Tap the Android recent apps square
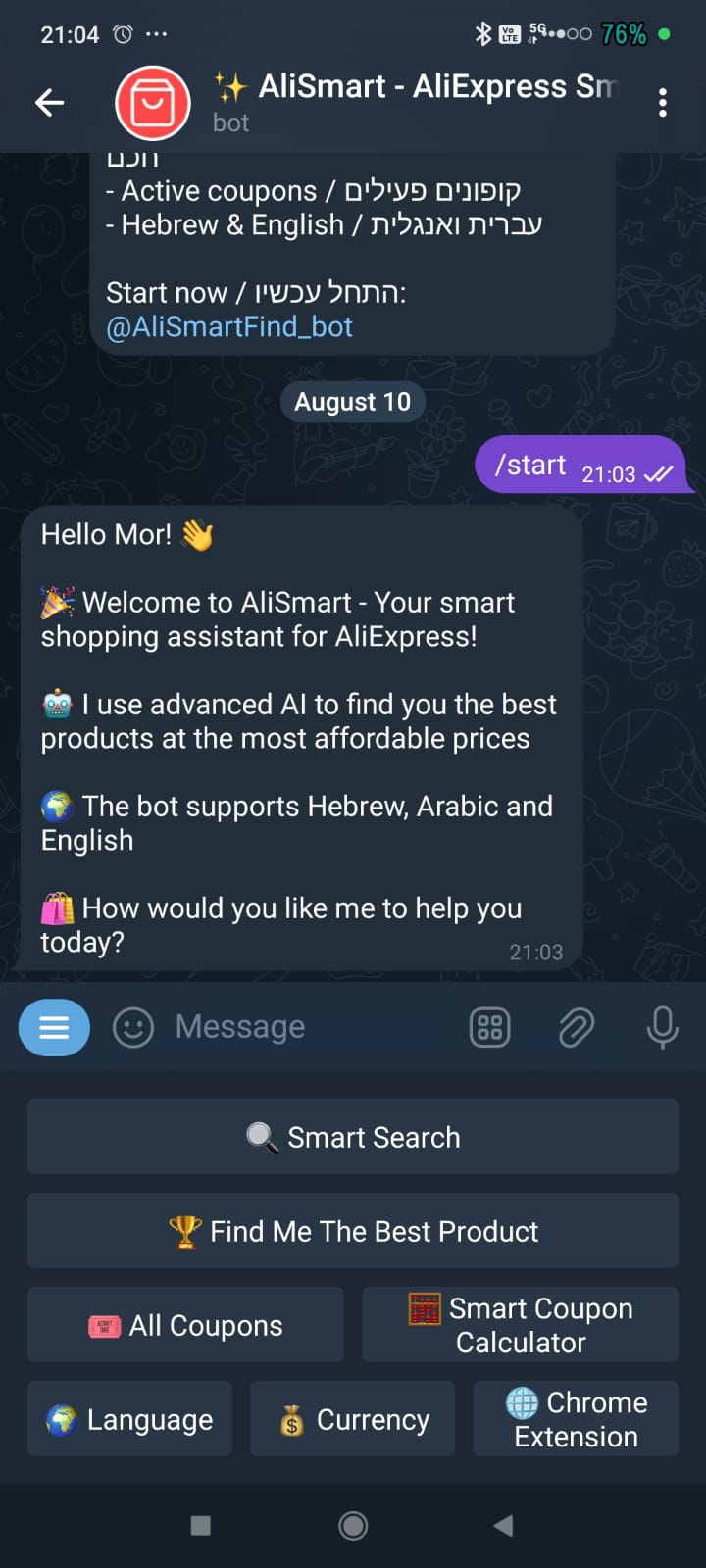 click(x=201, y=1525)
